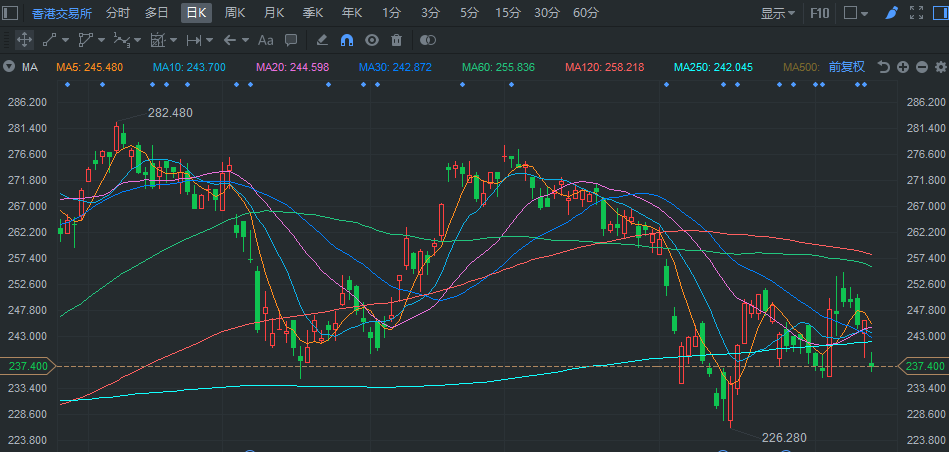Switch to the 周K weekly tab
Image resolution: width=949 pixels, height=452 pixels.
point(235,13)
